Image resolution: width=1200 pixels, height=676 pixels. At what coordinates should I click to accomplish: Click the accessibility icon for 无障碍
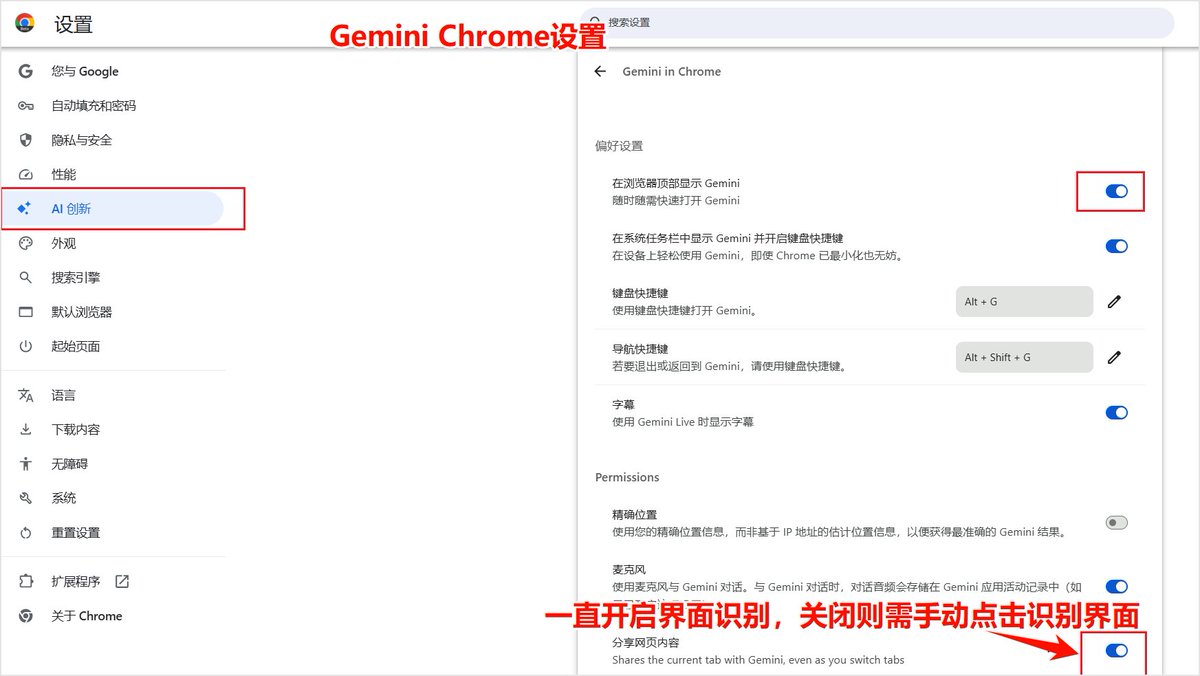tap(26, 464)
